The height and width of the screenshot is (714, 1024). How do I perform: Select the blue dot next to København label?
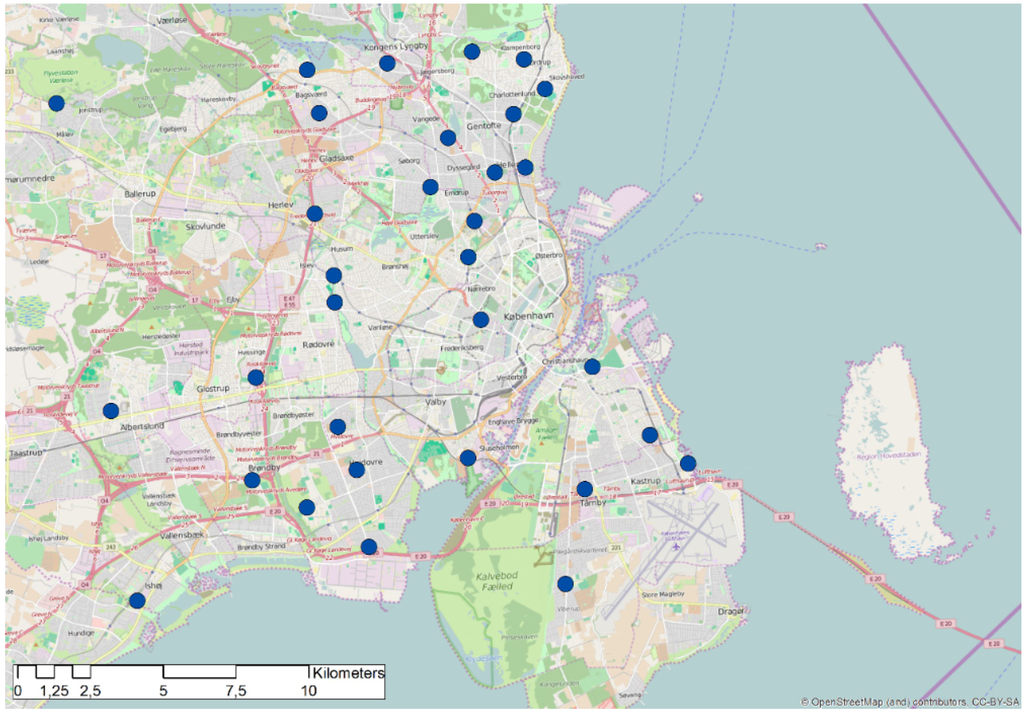click(x=481, y=320)
